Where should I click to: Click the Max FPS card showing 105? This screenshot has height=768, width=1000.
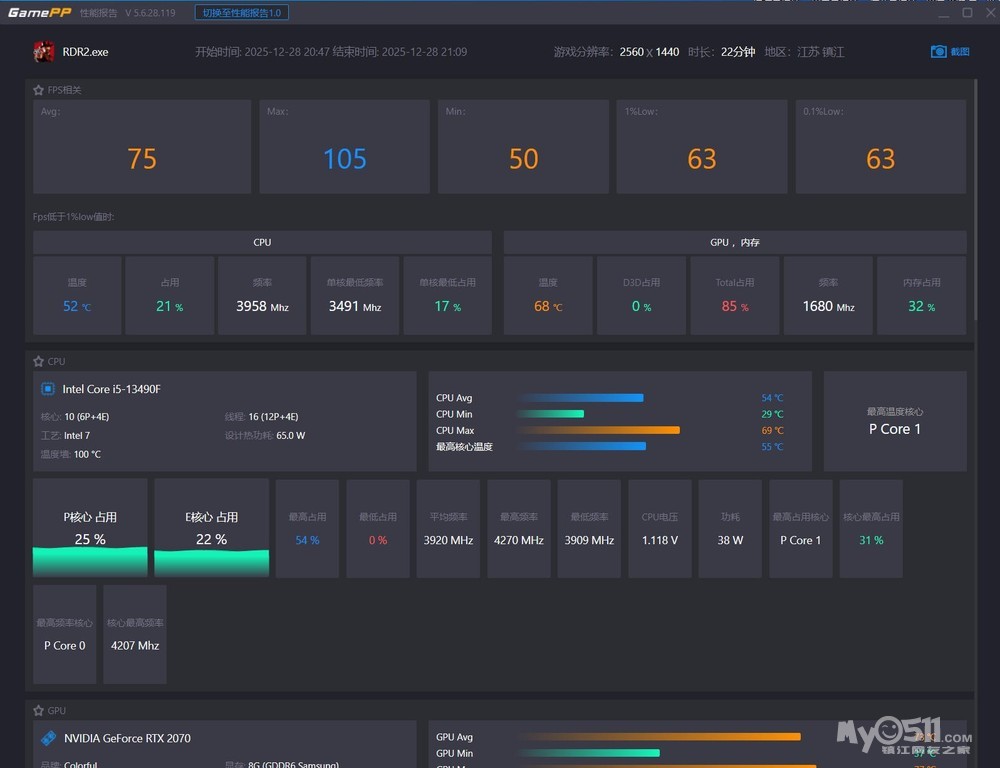coord(345,147)
